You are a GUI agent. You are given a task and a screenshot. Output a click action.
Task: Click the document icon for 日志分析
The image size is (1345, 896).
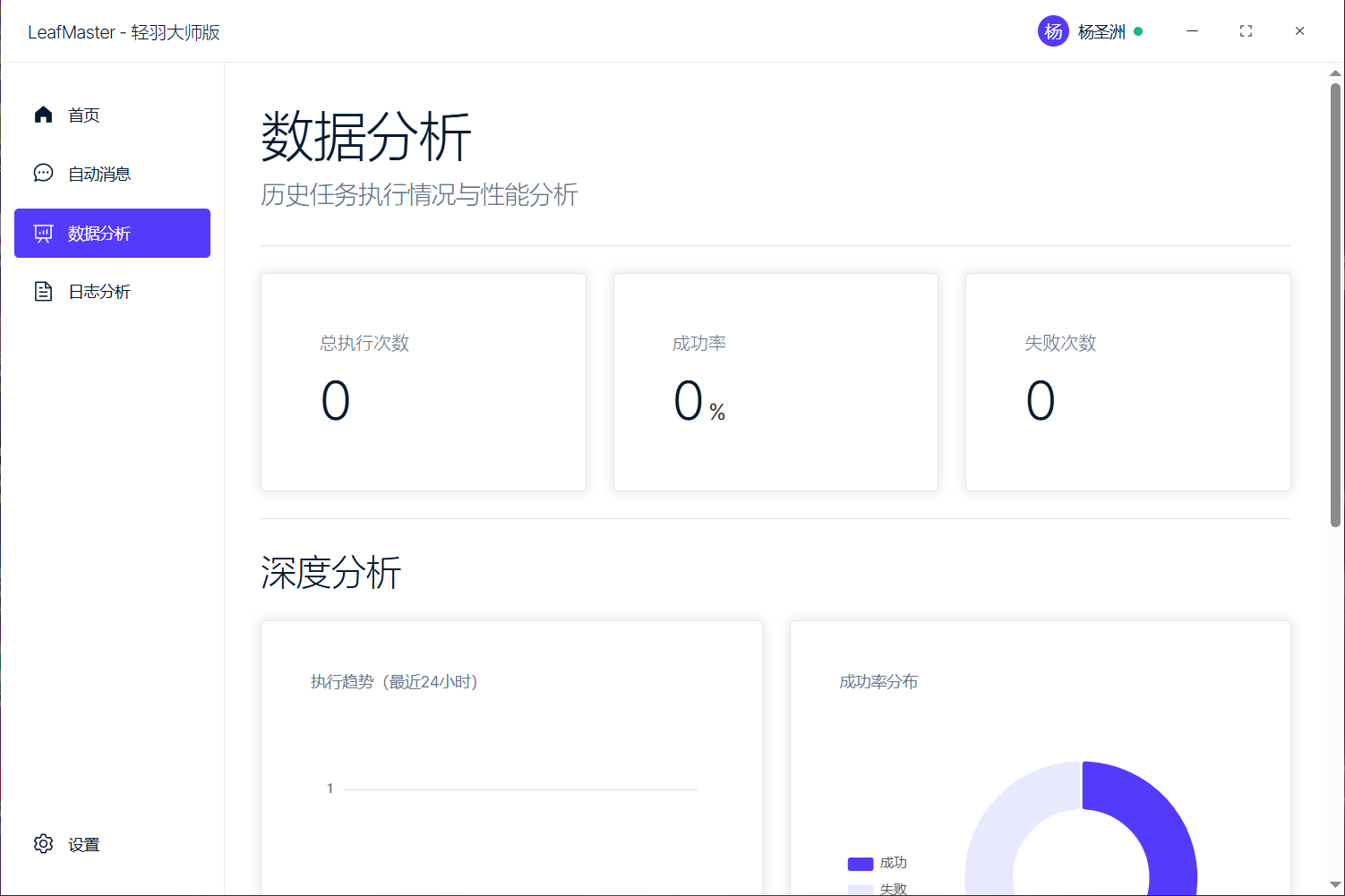(43, 292)
